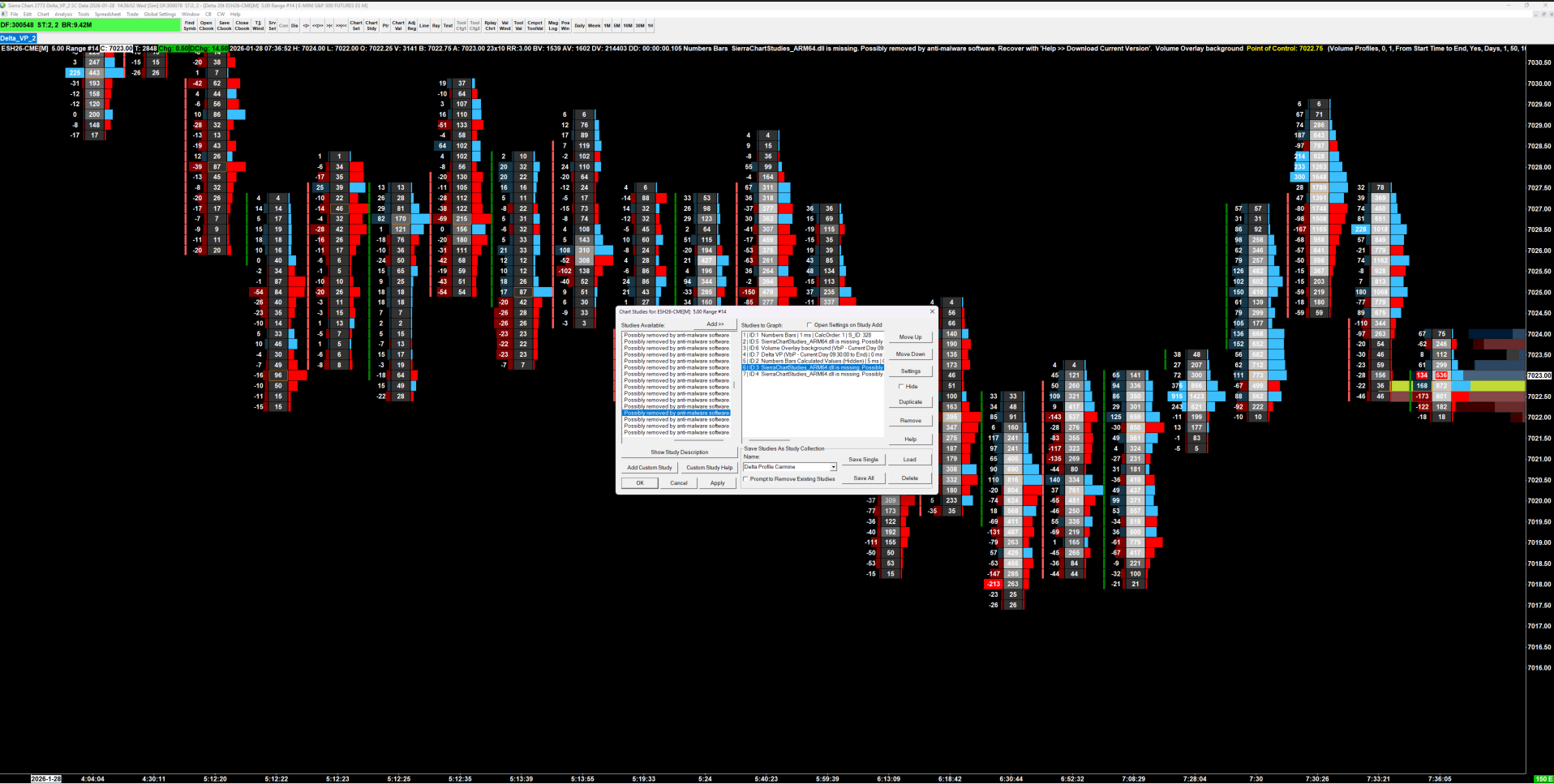1554x784 pixels.
Task: Click the Load collection button
Action: pos(910,459)
